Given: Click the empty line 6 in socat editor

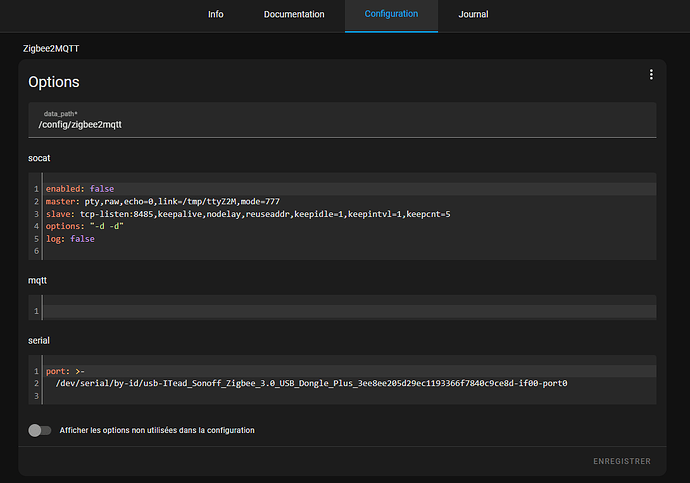Looking at the screenshot, I should (x=350, y=251).
